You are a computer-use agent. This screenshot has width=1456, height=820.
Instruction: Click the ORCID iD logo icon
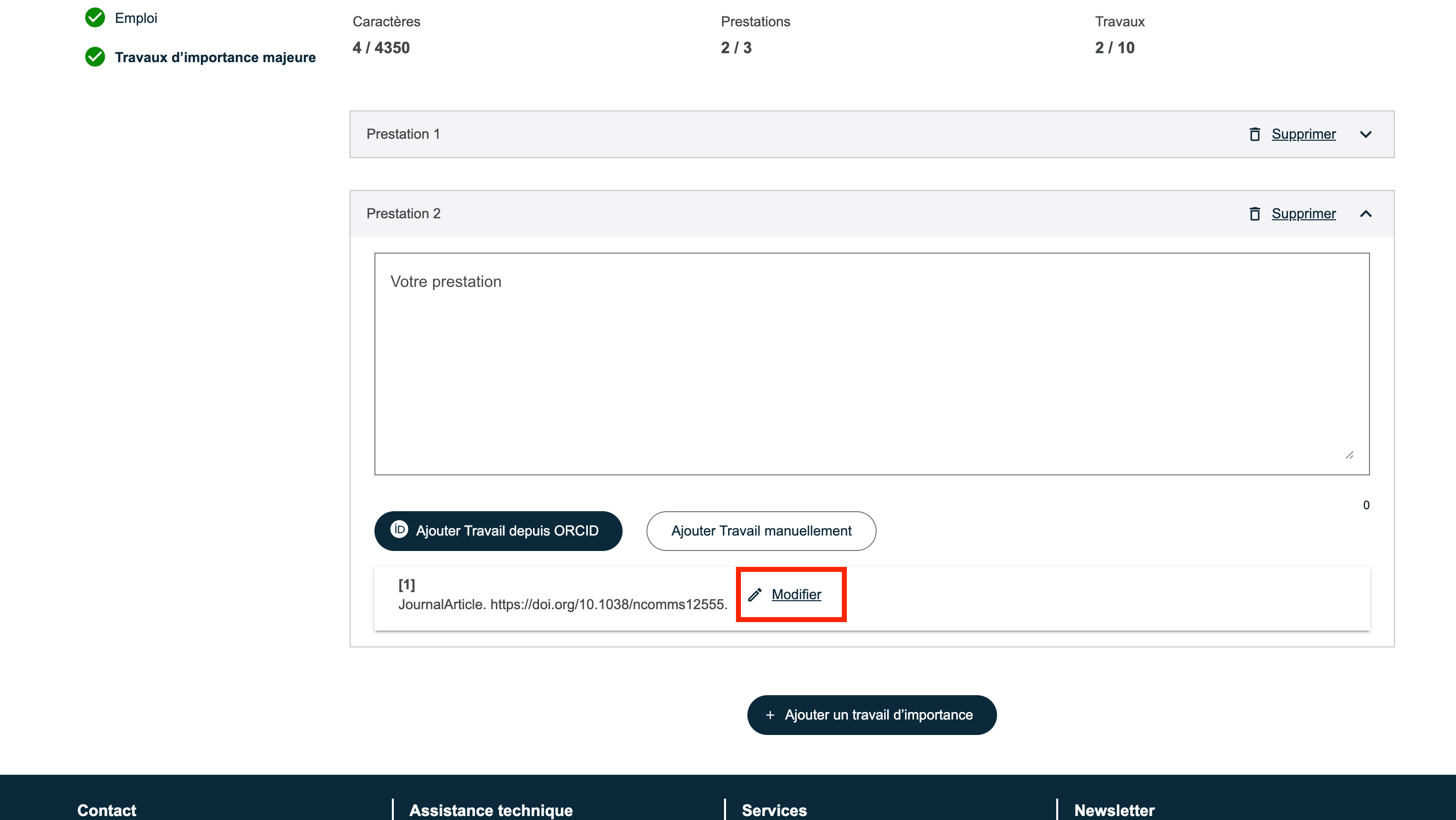coord(399,530)
